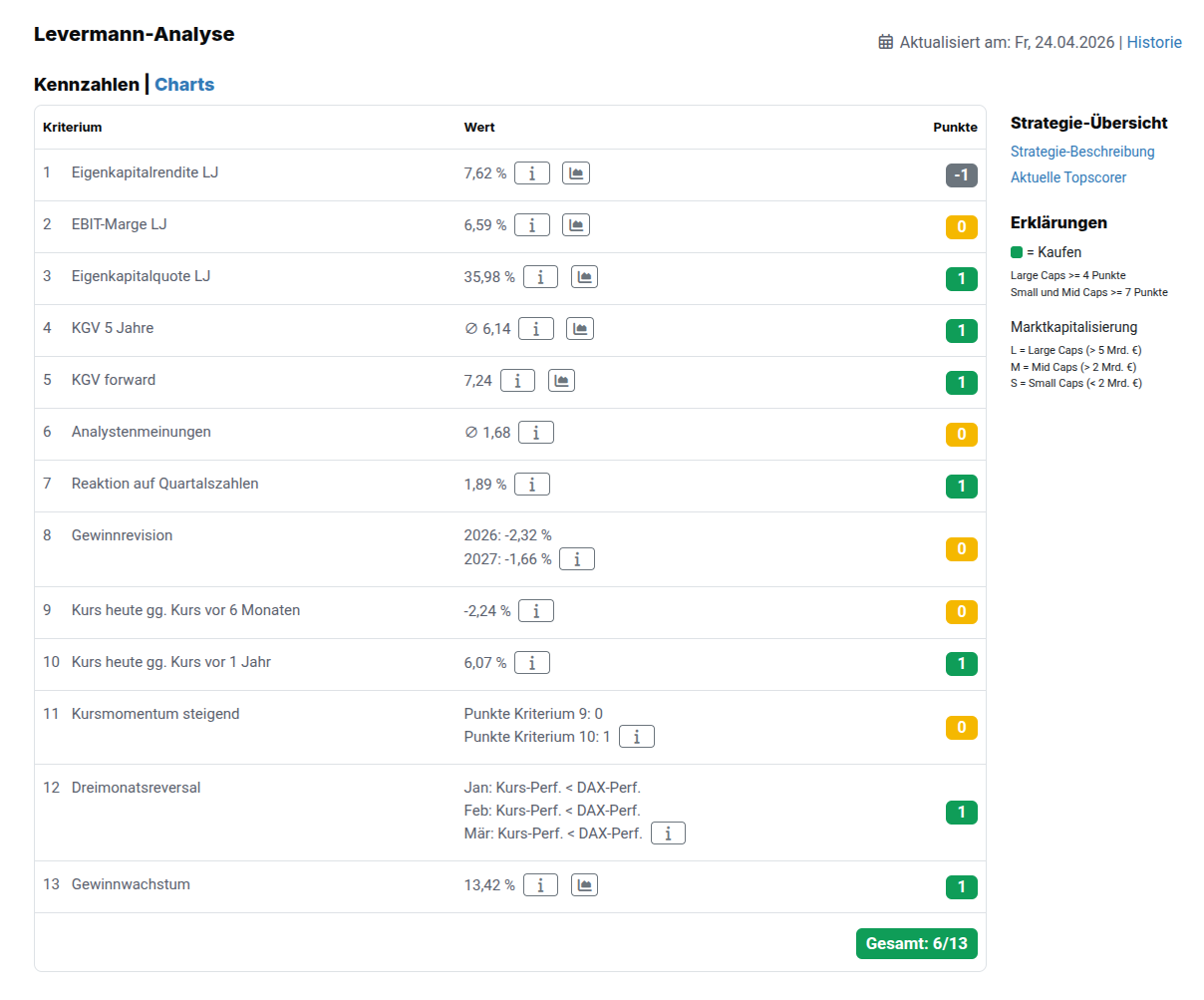Open the Historie link
The height and width of the screenshot is (1000, 1204).
click(1154, 42)
